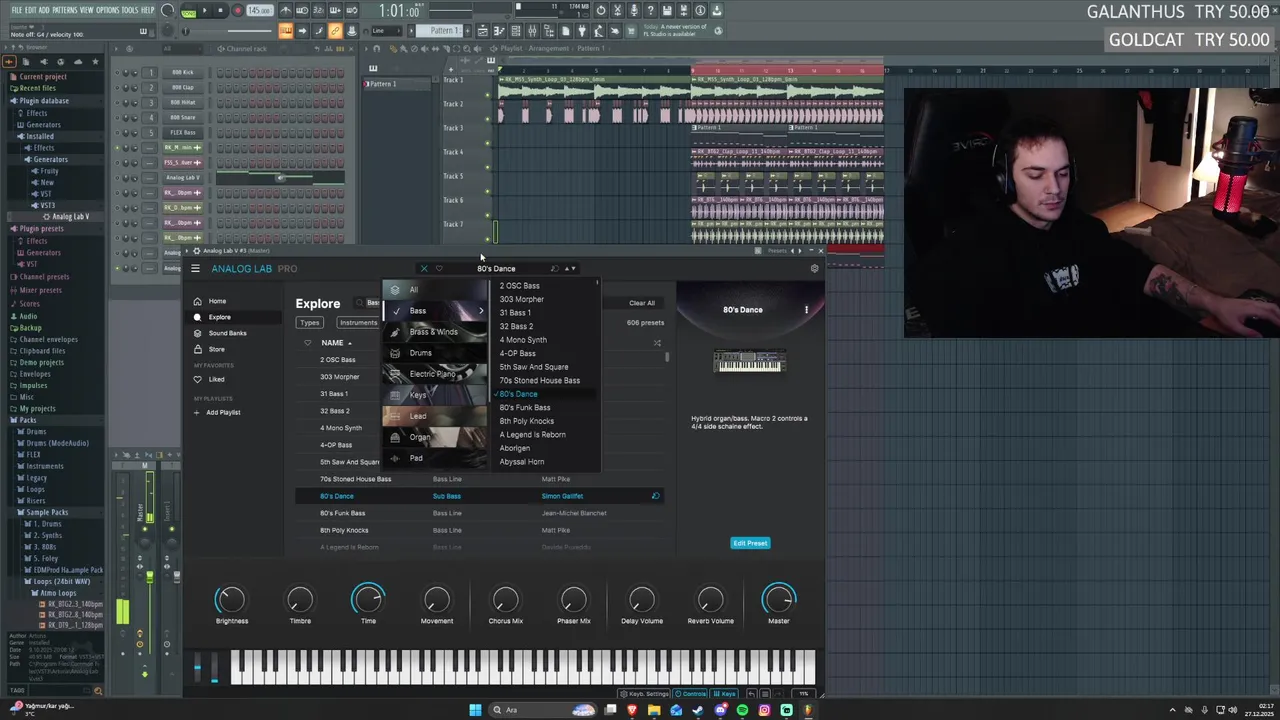
Task: Click the Edit Preset button
Action: (750, 543)
